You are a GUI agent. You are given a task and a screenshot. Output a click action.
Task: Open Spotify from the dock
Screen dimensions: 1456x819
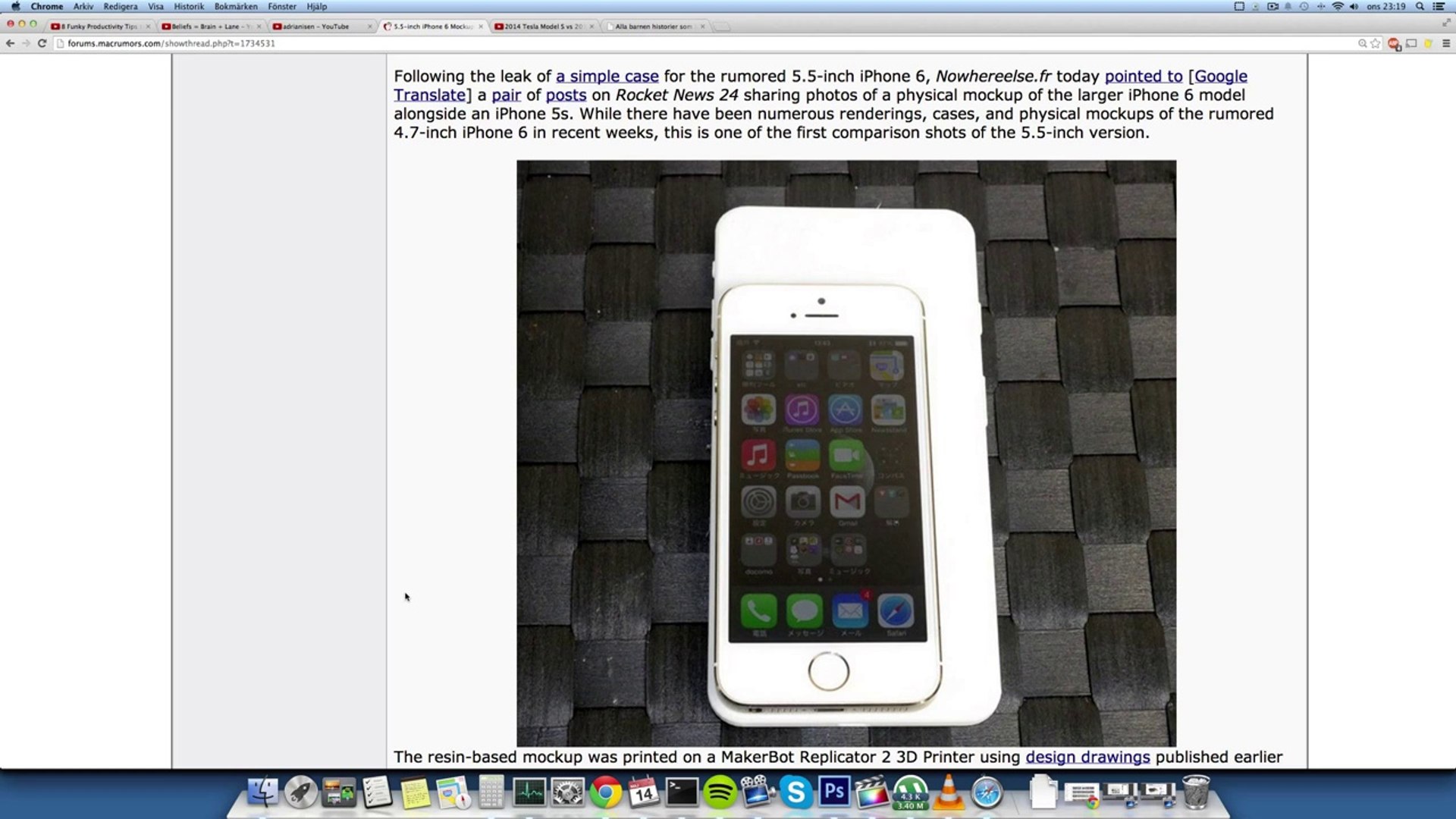(719, 793)
